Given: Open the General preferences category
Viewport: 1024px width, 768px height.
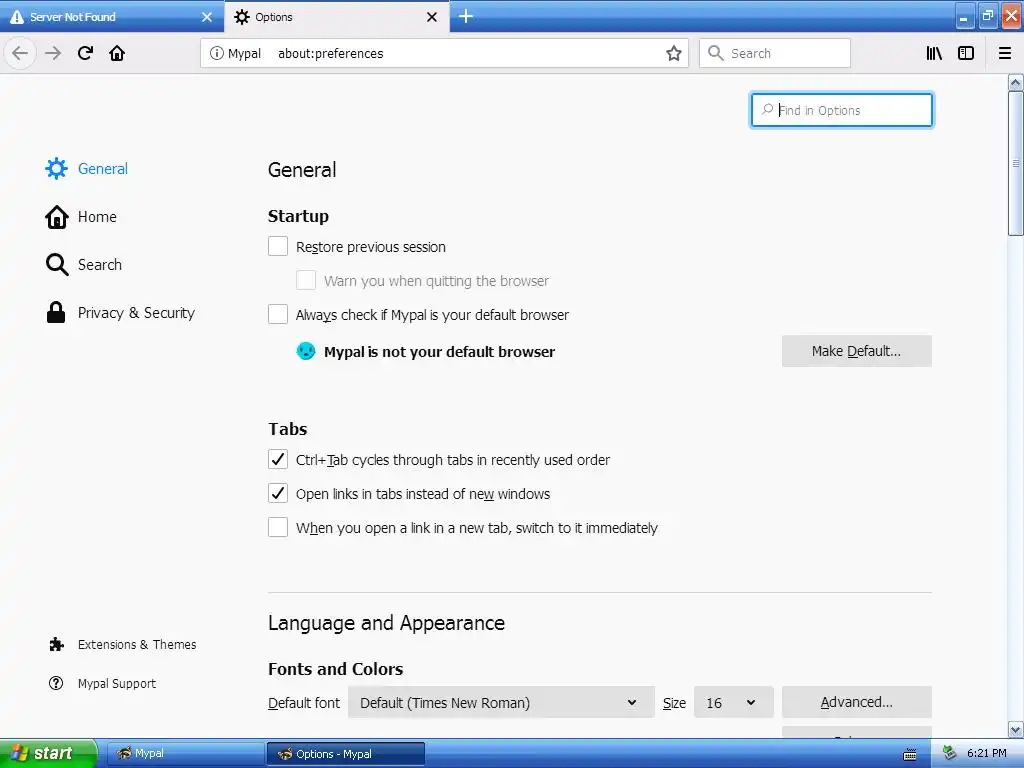Looking at the screenshot, I should (x=87, y=168).
